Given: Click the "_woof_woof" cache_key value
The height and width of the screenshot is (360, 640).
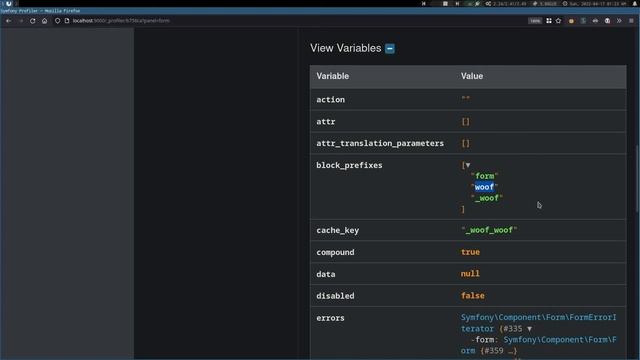Looking at the screenshot, I should click(x=489, y=230).
